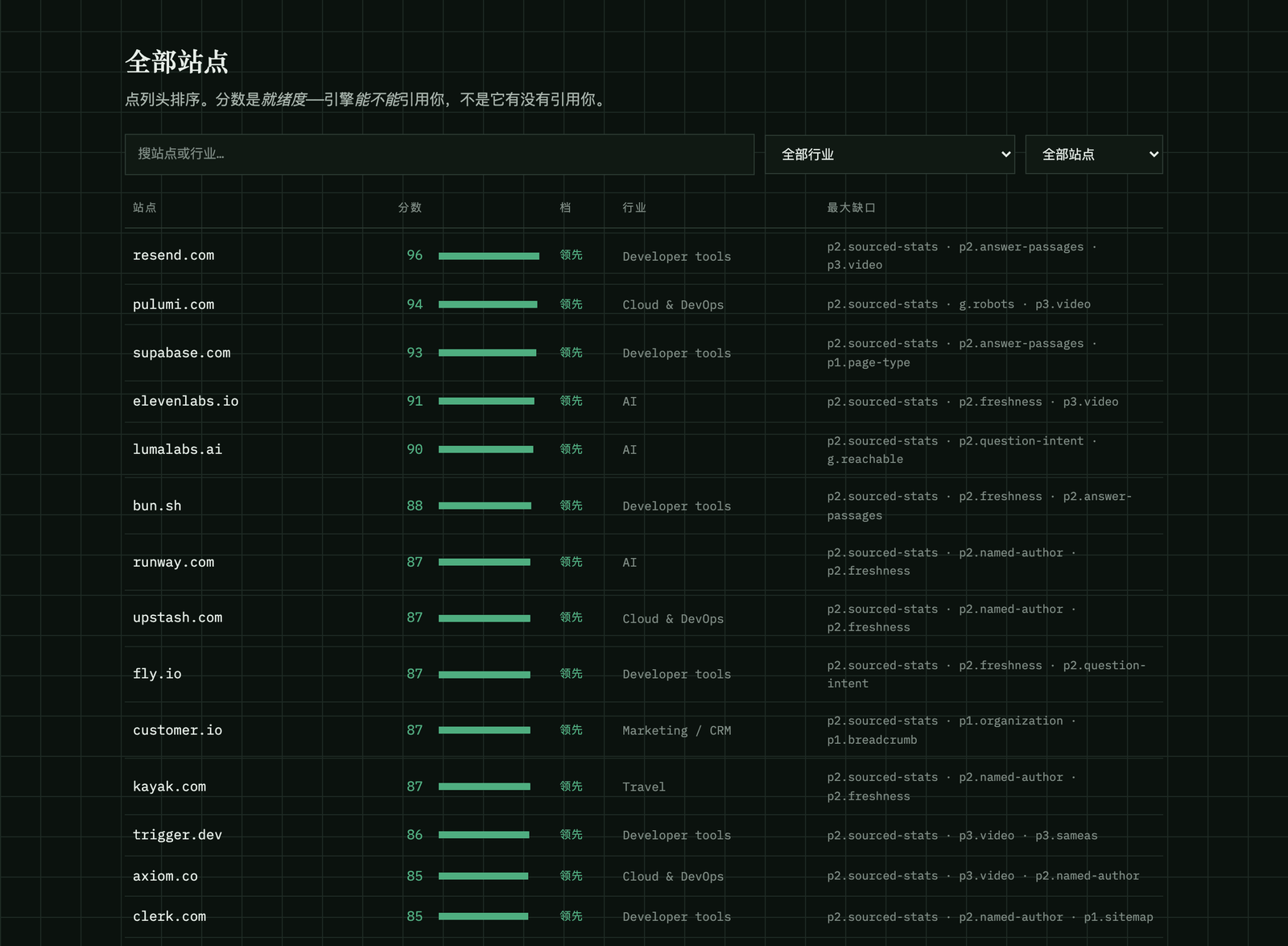Click Marketing / CRM industry cell
The width and height of the screenshot is (1288, 946).
(676, 731)
